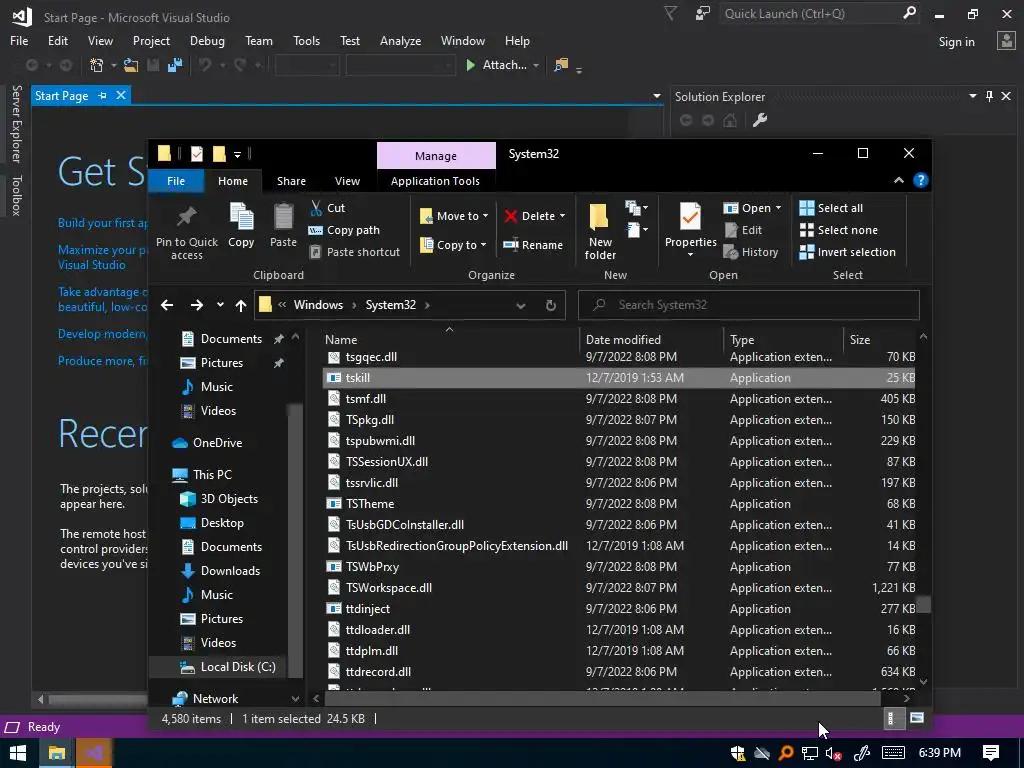The height and width of the screenshot is (768, 1024).
Task: Switch to large icons view in status bar
Action: coord(917,718)
